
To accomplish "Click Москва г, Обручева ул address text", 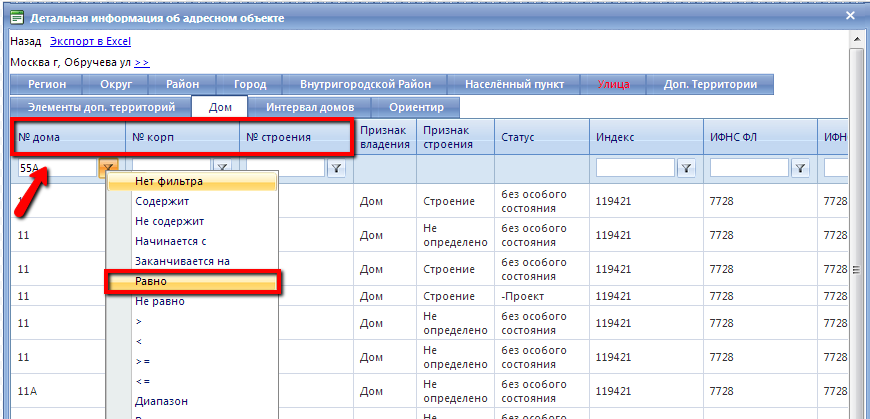I will [70, 63].
